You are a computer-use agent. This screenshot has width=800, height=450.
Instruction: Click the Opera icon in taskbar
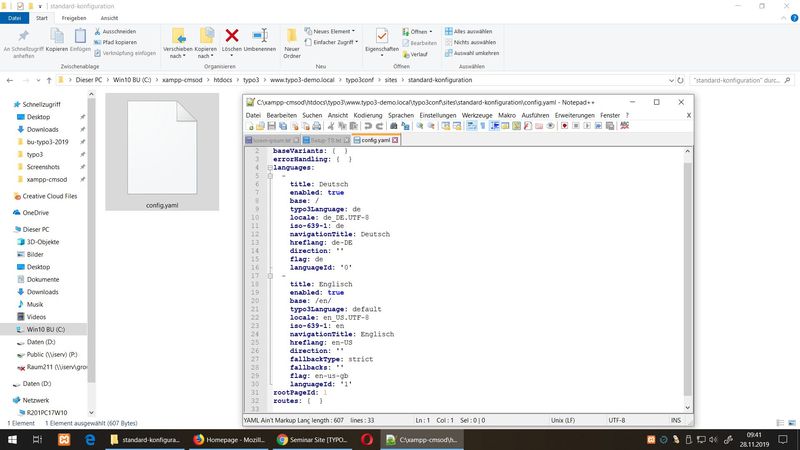[x=366, y=439]
